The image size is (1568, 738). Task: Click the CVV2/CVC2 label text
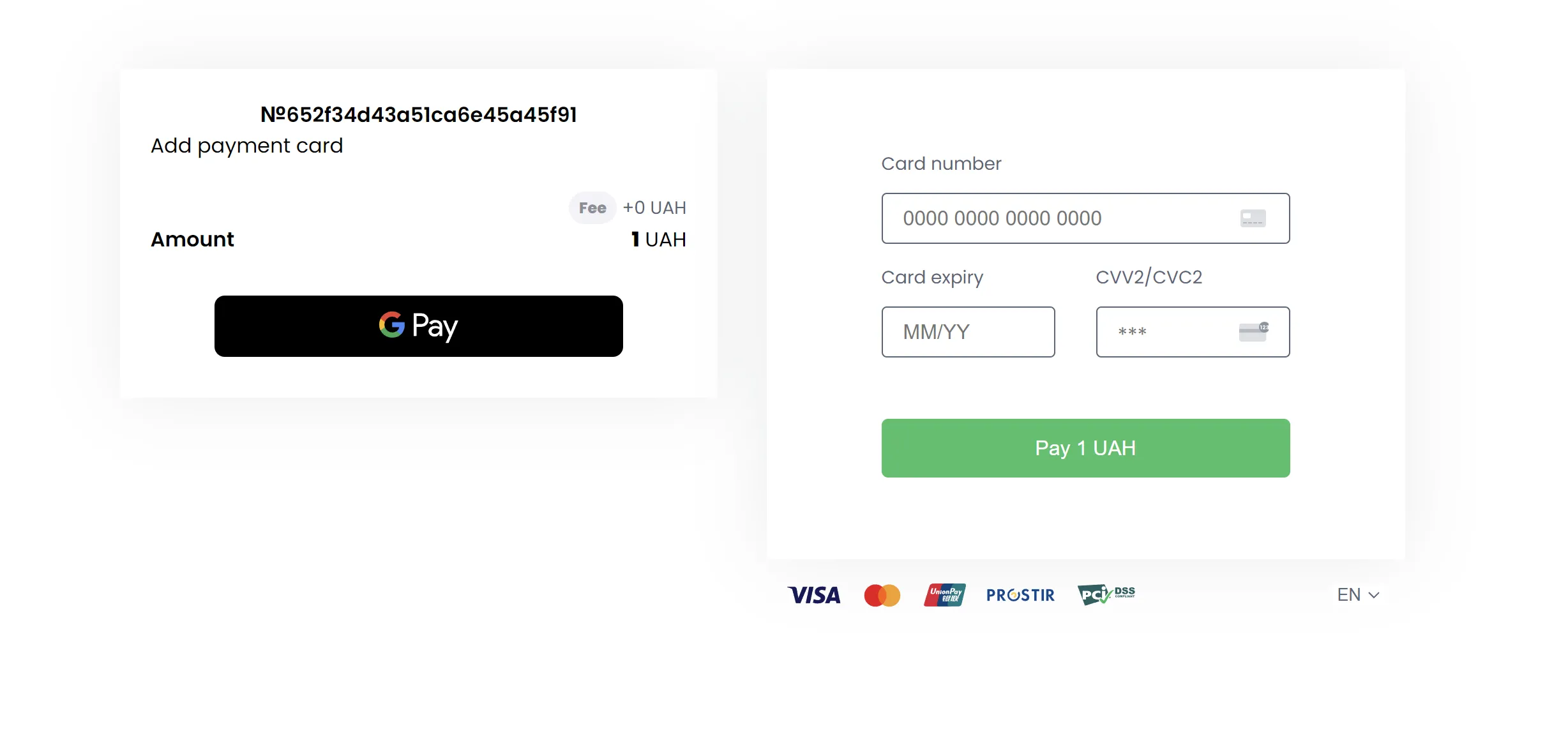[x=1149, y=278]
